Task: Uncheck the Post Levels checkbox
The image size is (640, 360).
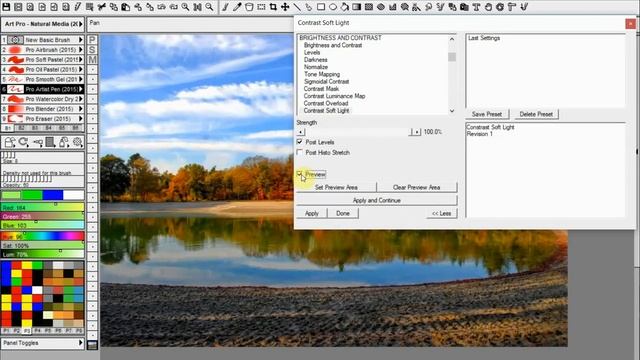Action: [300, 142]
